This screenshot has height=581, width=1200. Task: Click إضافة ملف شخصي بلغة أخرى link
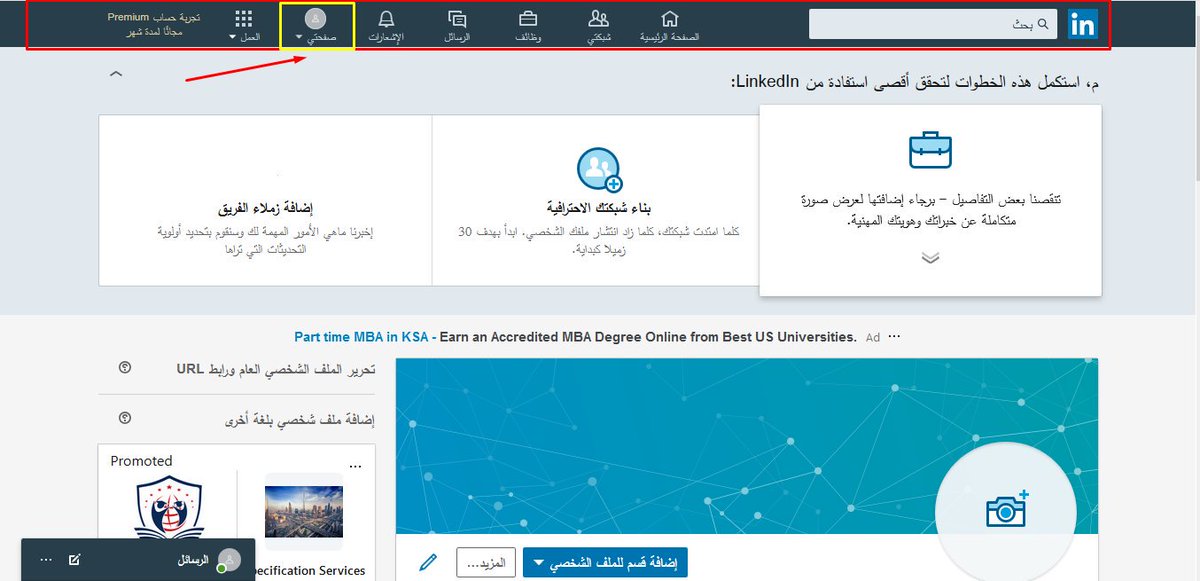300,420
